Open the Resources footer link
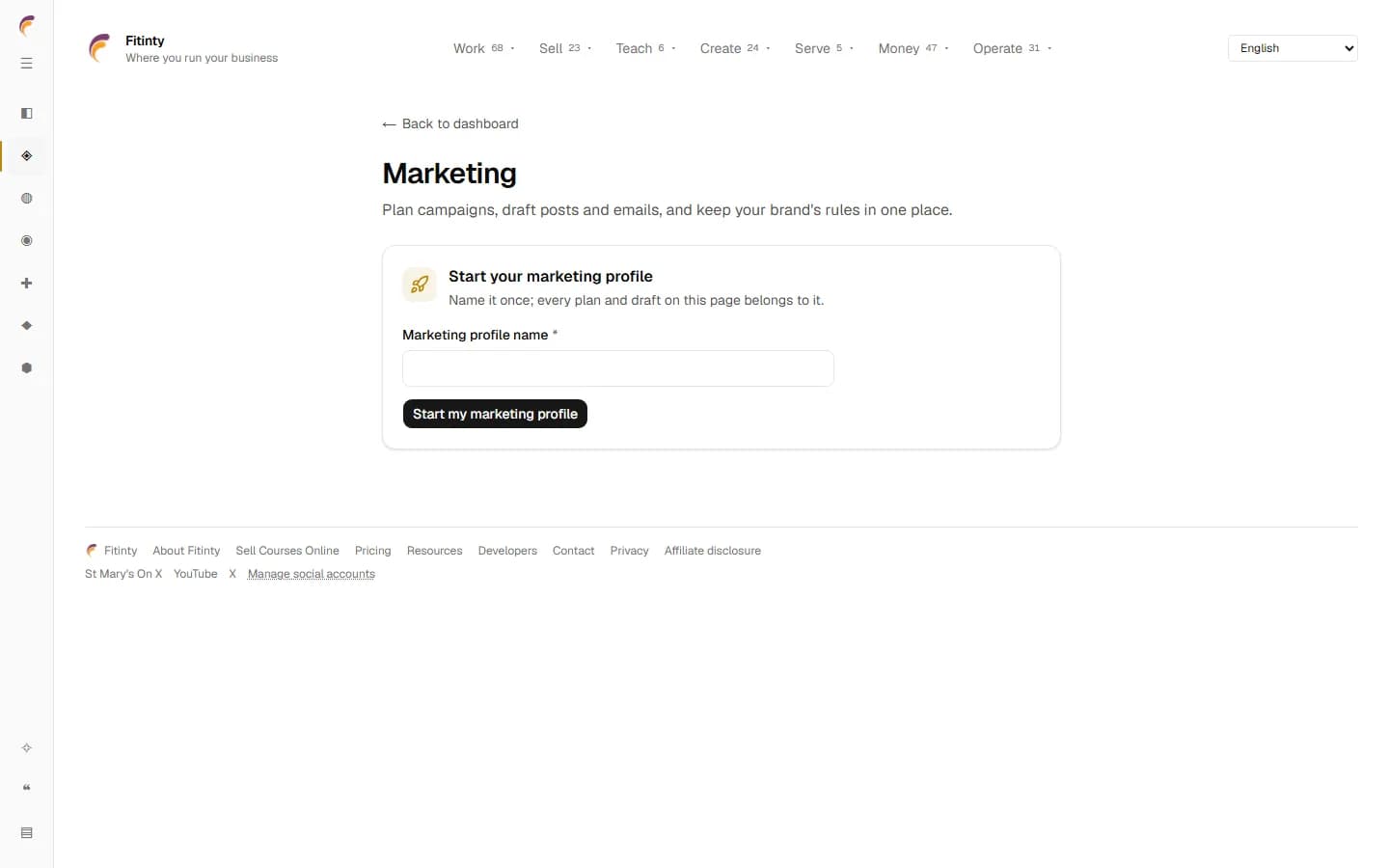Screen dimensions: 1389x868 [435, 551]
